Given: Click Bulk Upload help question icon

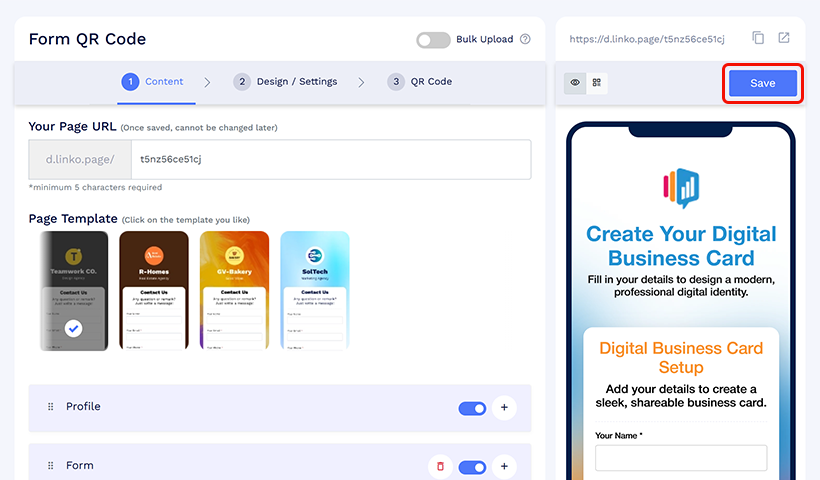Looking at the screenshot, I should pos(525,40).
